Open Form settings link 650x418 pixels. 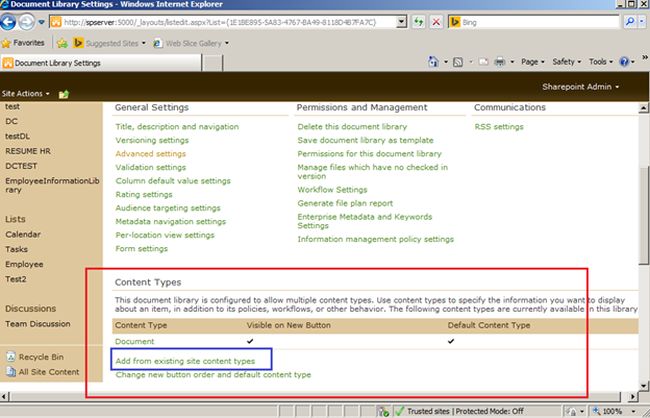tap(141, 249)
